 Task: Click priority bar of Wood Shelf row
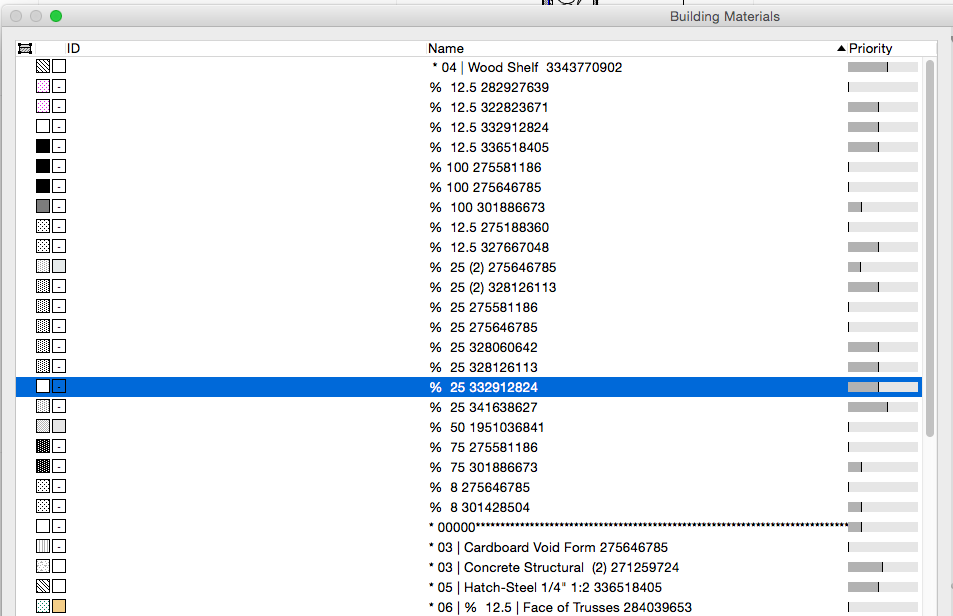882,67
